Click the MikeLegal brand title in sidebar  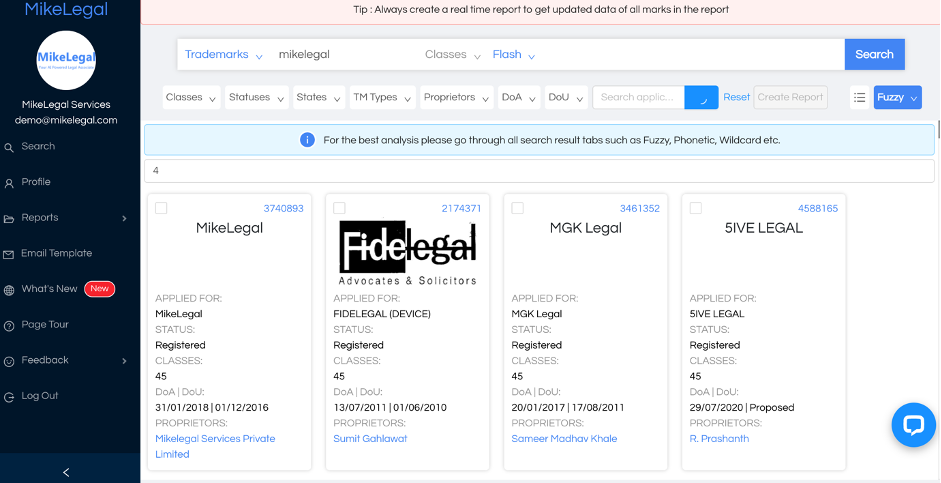[x=66, y=9]
